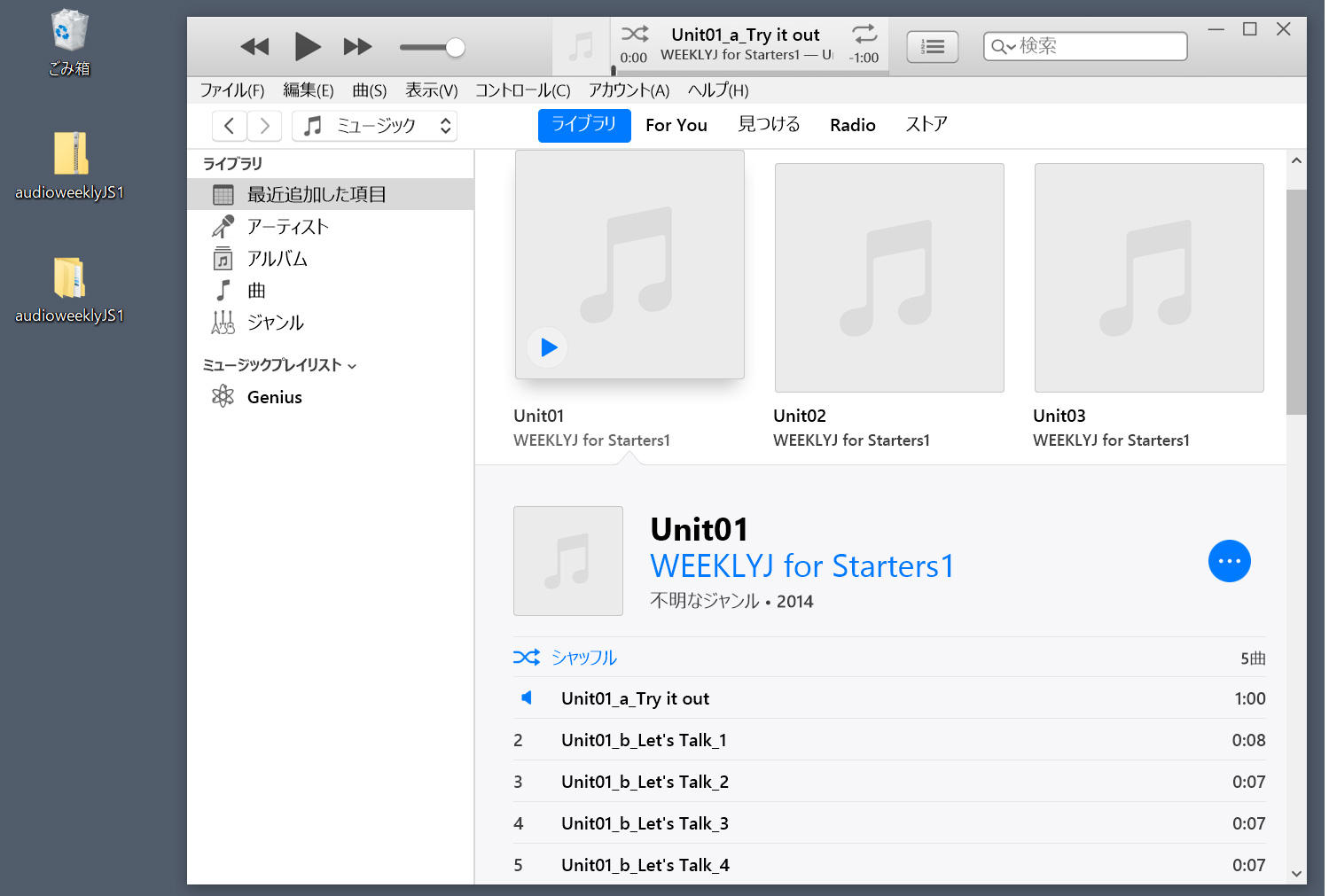Open the 曲(S) menu
This screenshot has width=1329, height=896.
coord(369,90)
